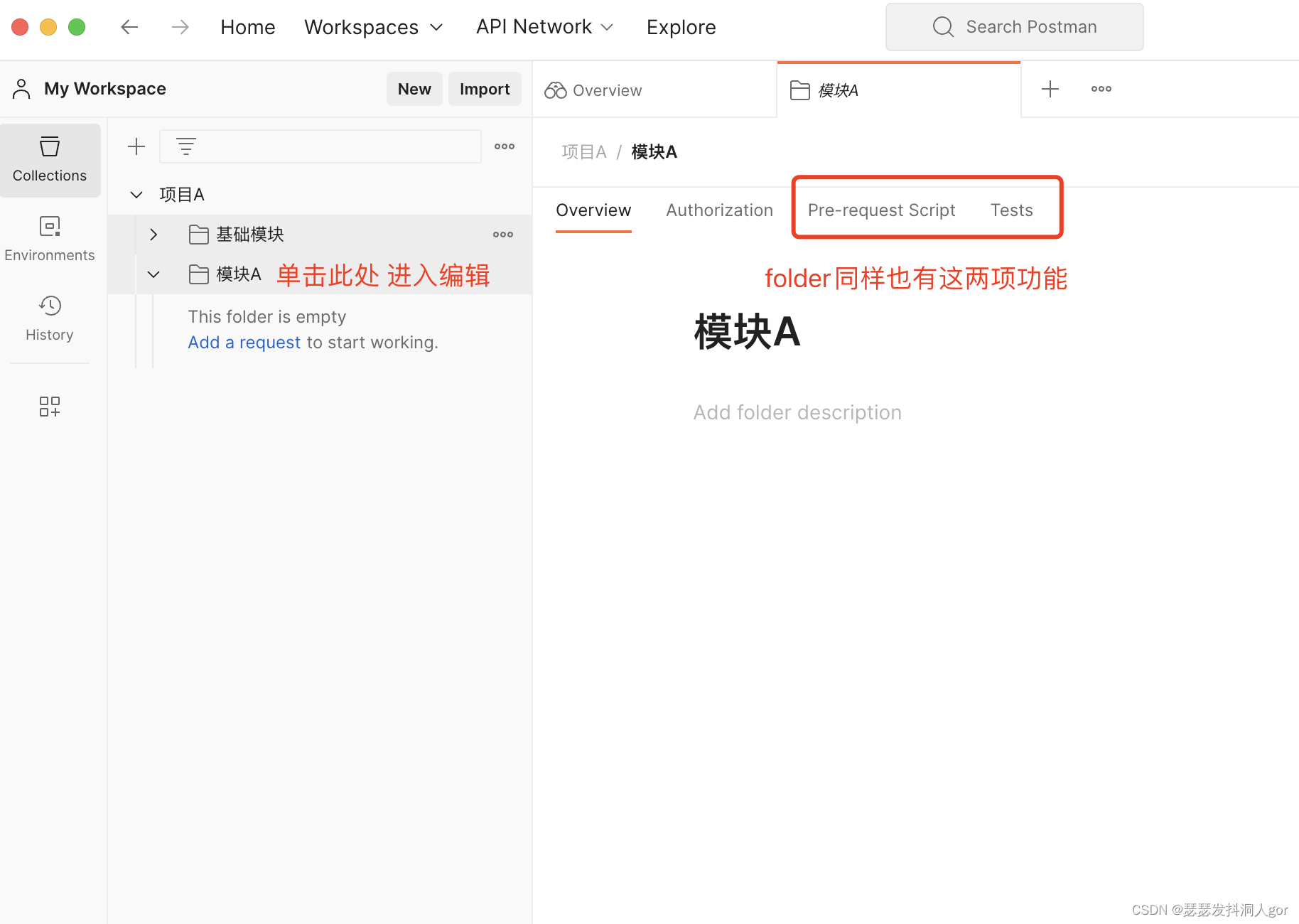Click the green macOS fullscreen button
The height and width of the screenshot is (924, 1299).
tap(77, 27)
